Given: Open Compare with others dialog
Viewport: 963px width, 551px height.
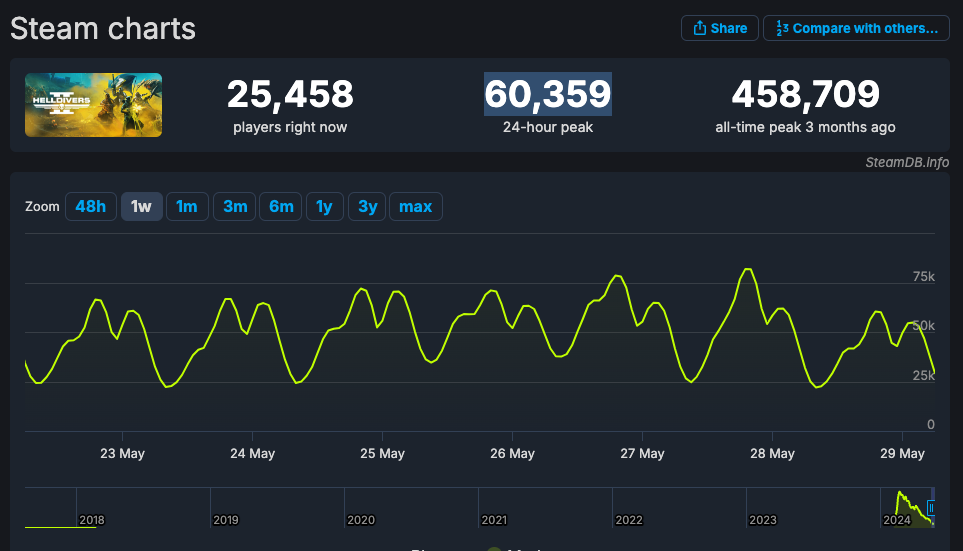Looking at the screenshot, I should (x=856, y=28).
